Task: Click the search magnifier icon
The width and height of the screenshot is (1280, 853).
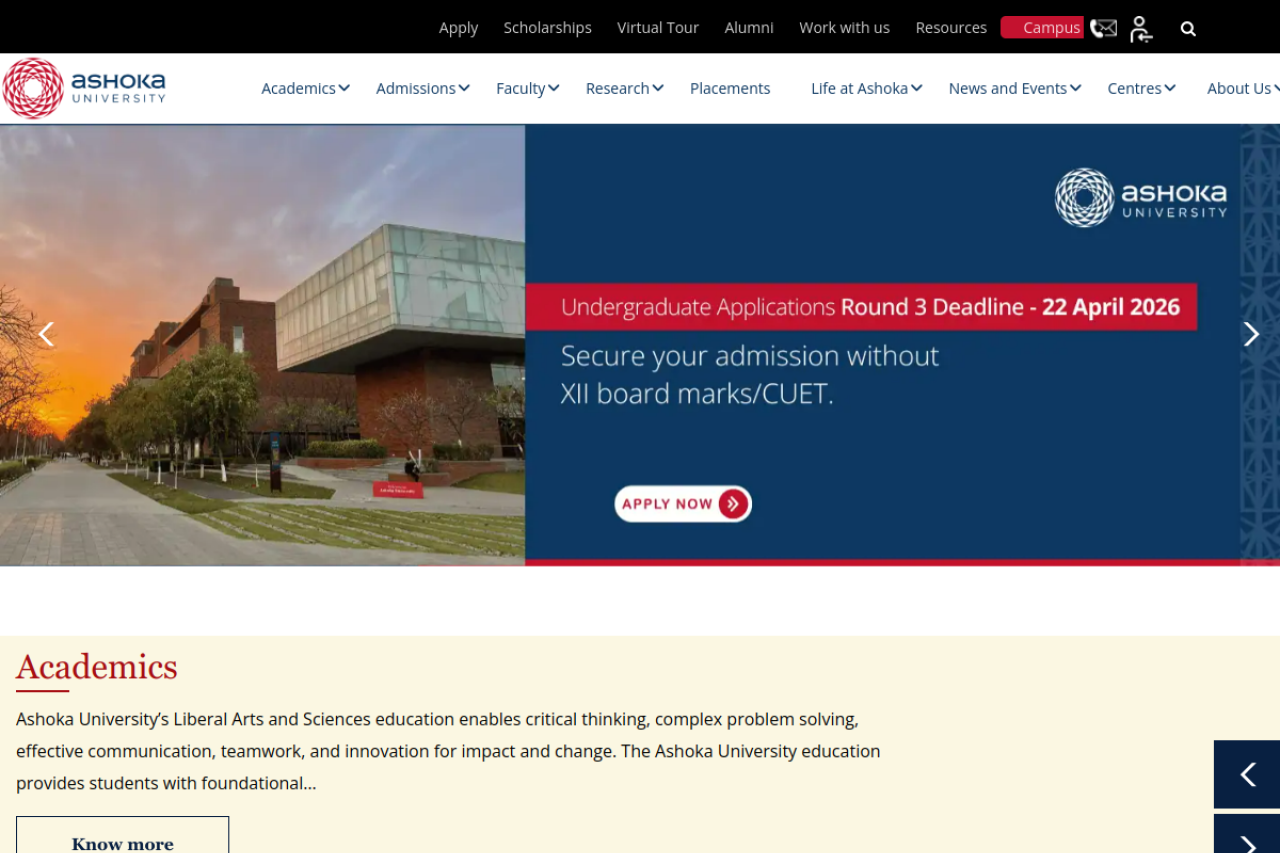Action: pos(1188,29)
